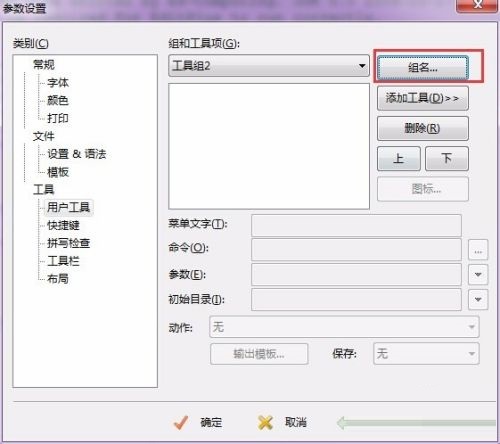Select 常规 category in tree
The height and width of the screenshot is (444, 500).
[44, 65]
